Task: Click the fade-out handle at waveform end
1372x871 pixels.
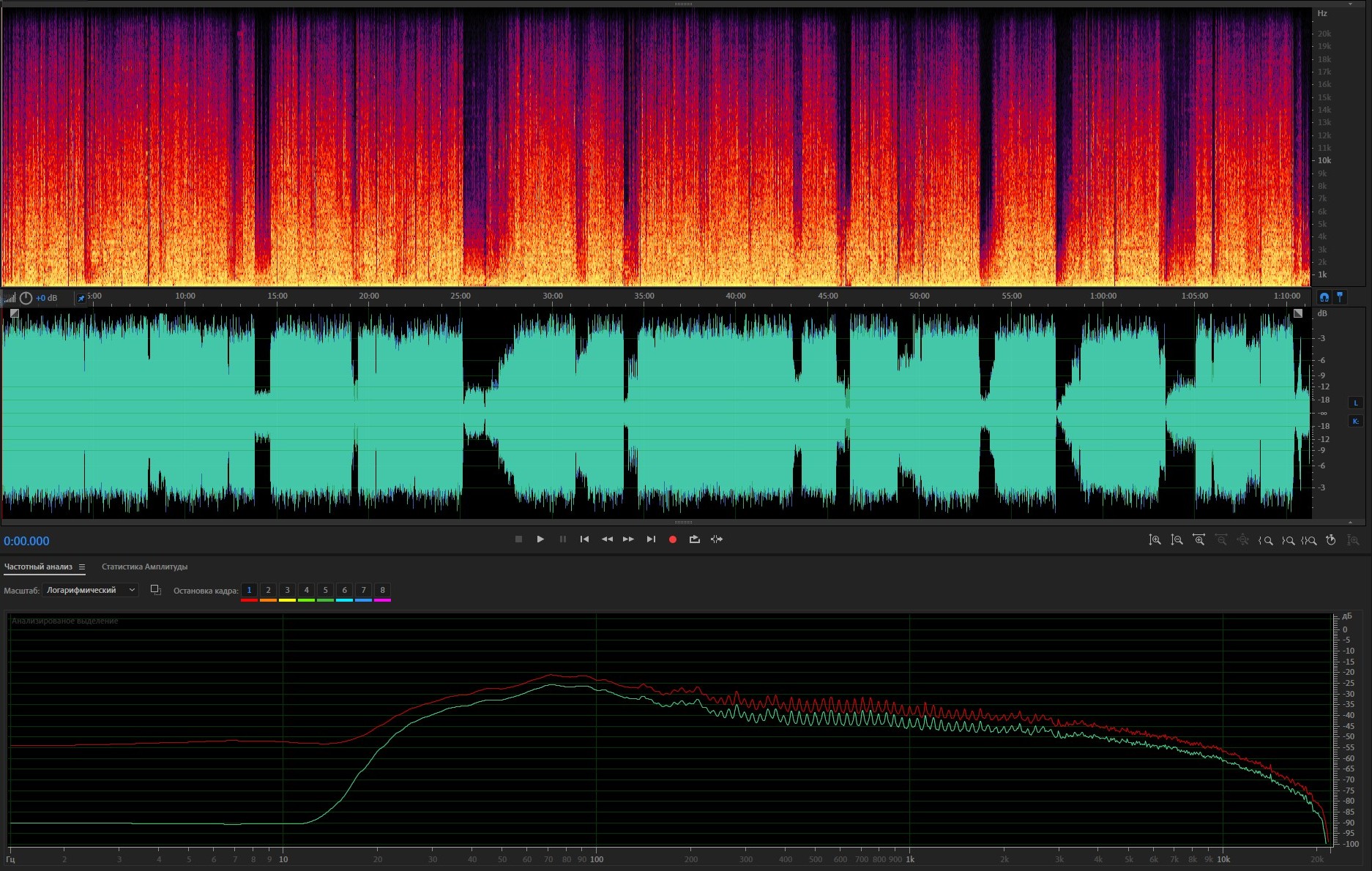Action: (1298, 313)
